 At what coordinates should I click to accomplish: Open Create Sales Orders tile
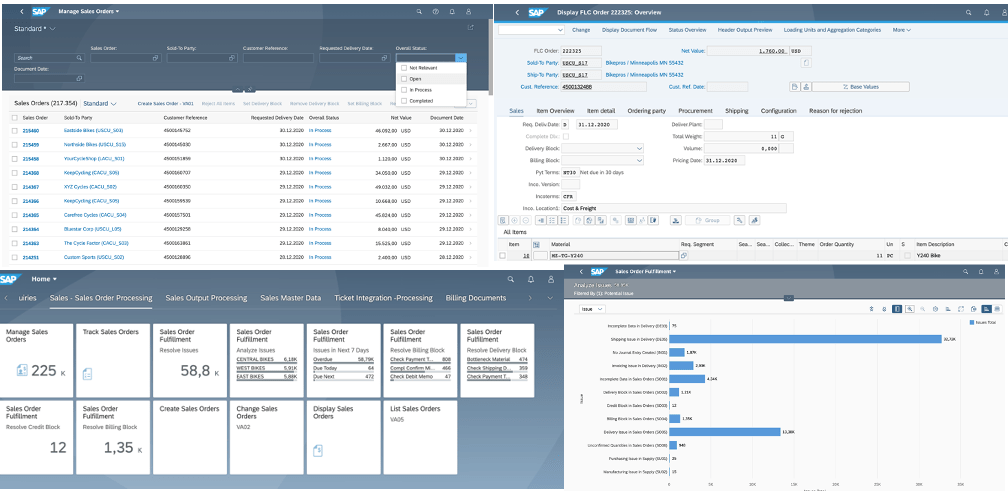190,437
